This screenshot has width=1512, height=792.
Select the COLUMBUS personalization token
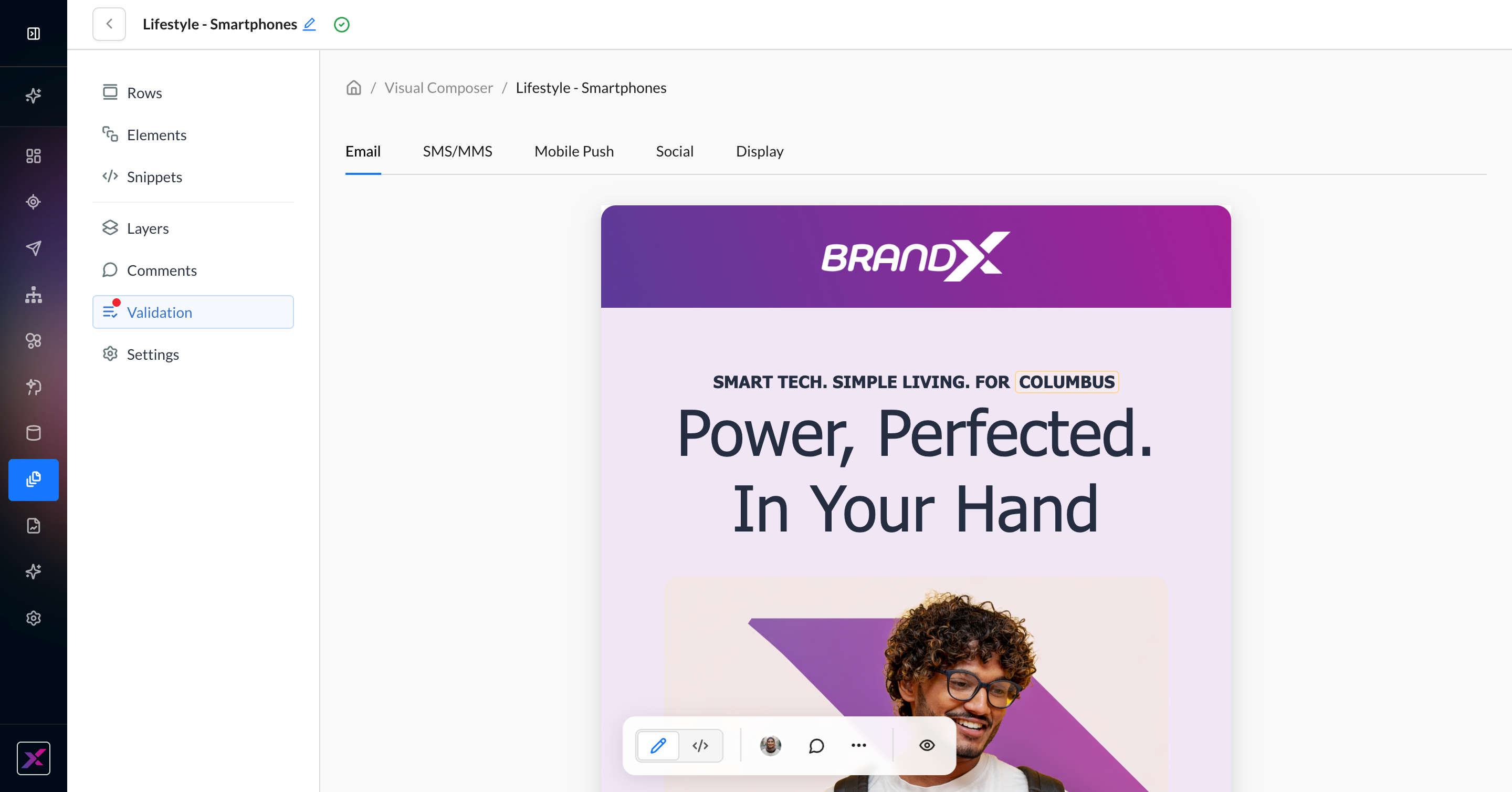[x=1066, y=382]
